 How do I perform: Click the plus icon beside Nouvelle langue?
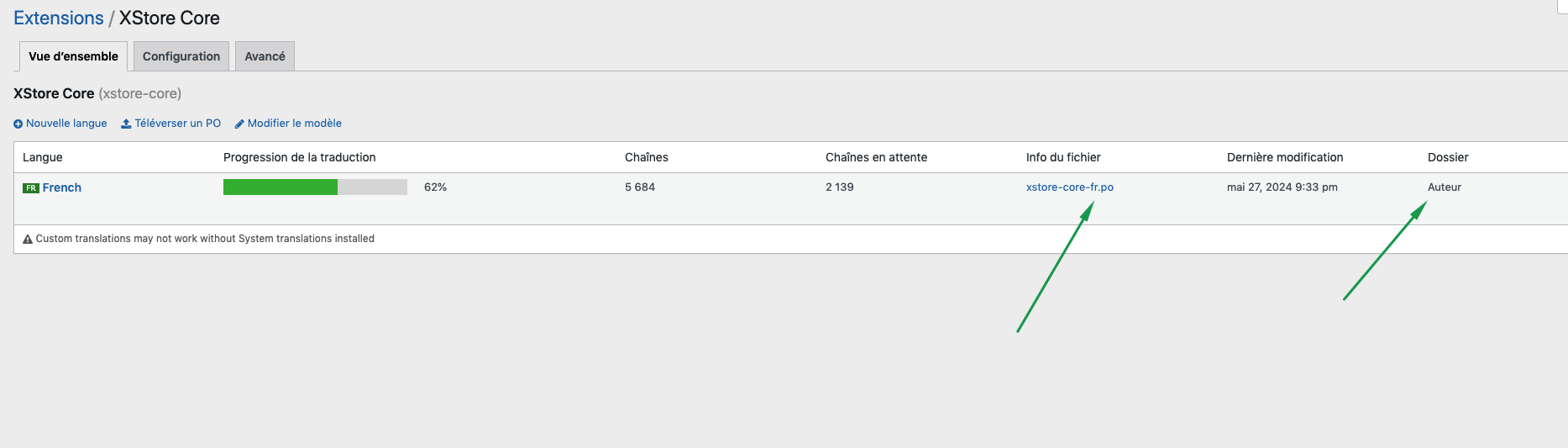click(18, 124)
